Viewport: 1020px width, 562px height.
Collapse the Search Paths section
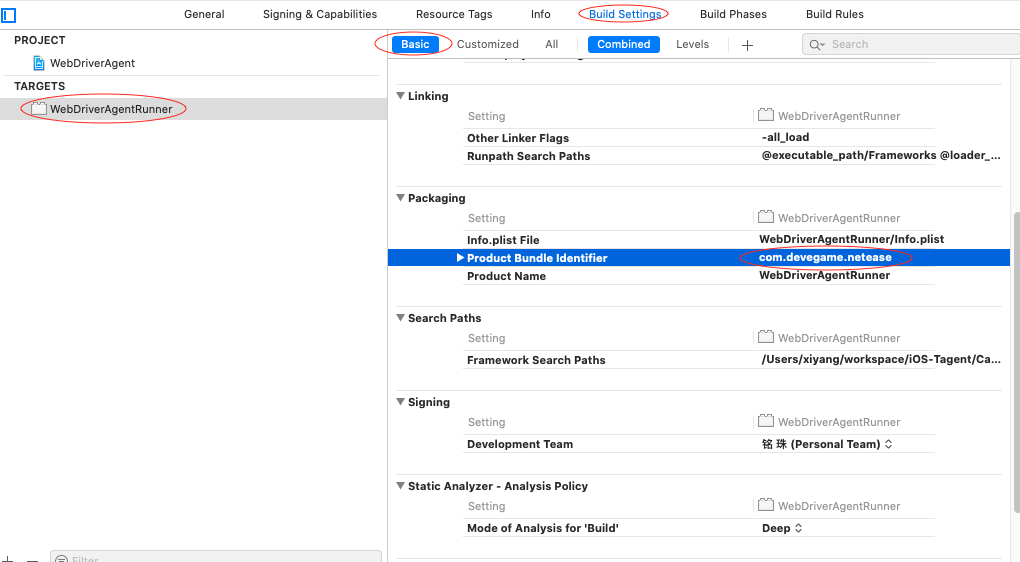(x=400, y=317)
